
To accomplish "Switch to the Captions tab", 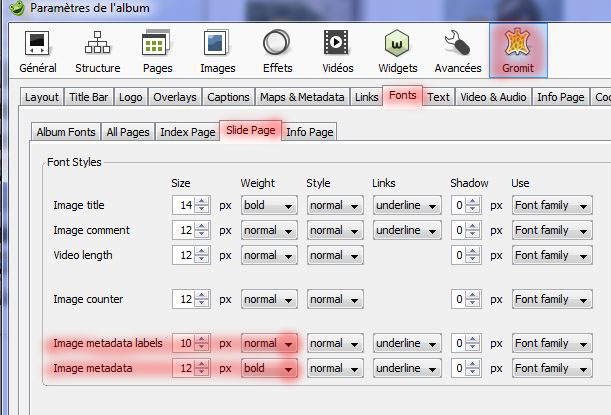I will (x=228, y=97).
